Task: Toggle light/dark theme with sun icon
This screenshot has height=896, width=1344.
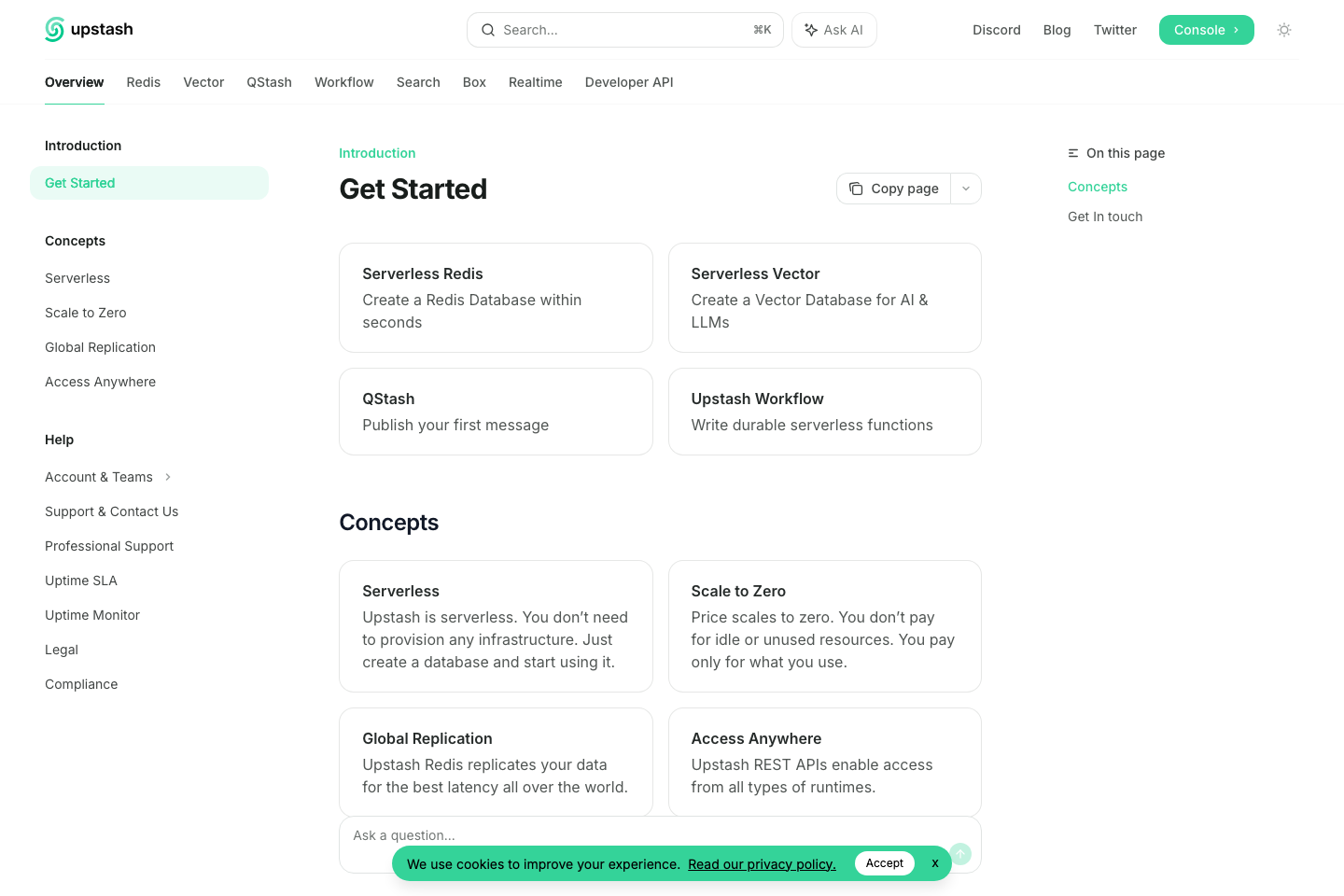Action: tap(1284, 30)
